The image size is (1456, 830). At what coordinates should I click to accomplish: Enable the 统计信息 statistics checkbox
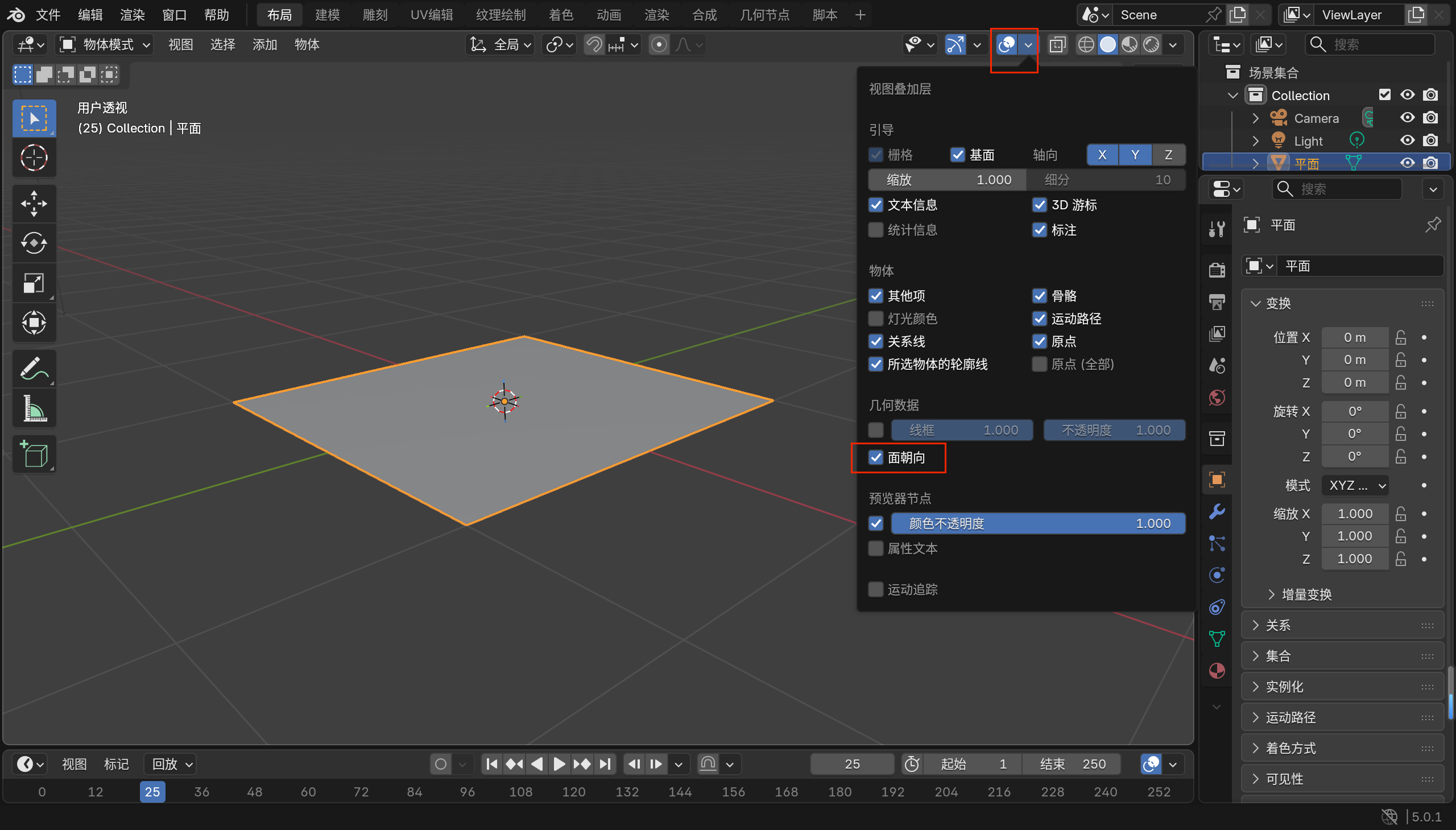coord(876,230)
